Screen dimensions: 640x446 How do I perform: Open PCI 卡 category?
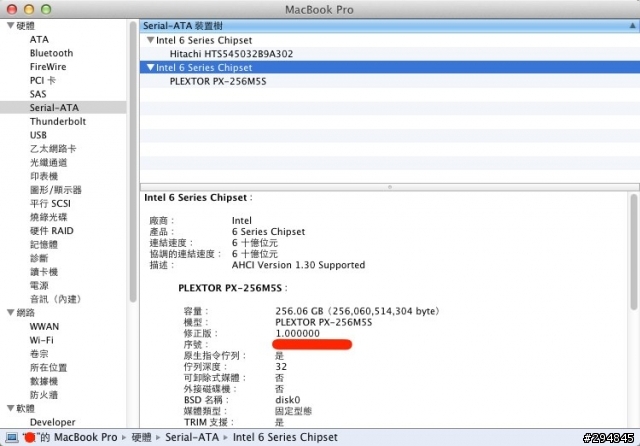tap(42, 80)
